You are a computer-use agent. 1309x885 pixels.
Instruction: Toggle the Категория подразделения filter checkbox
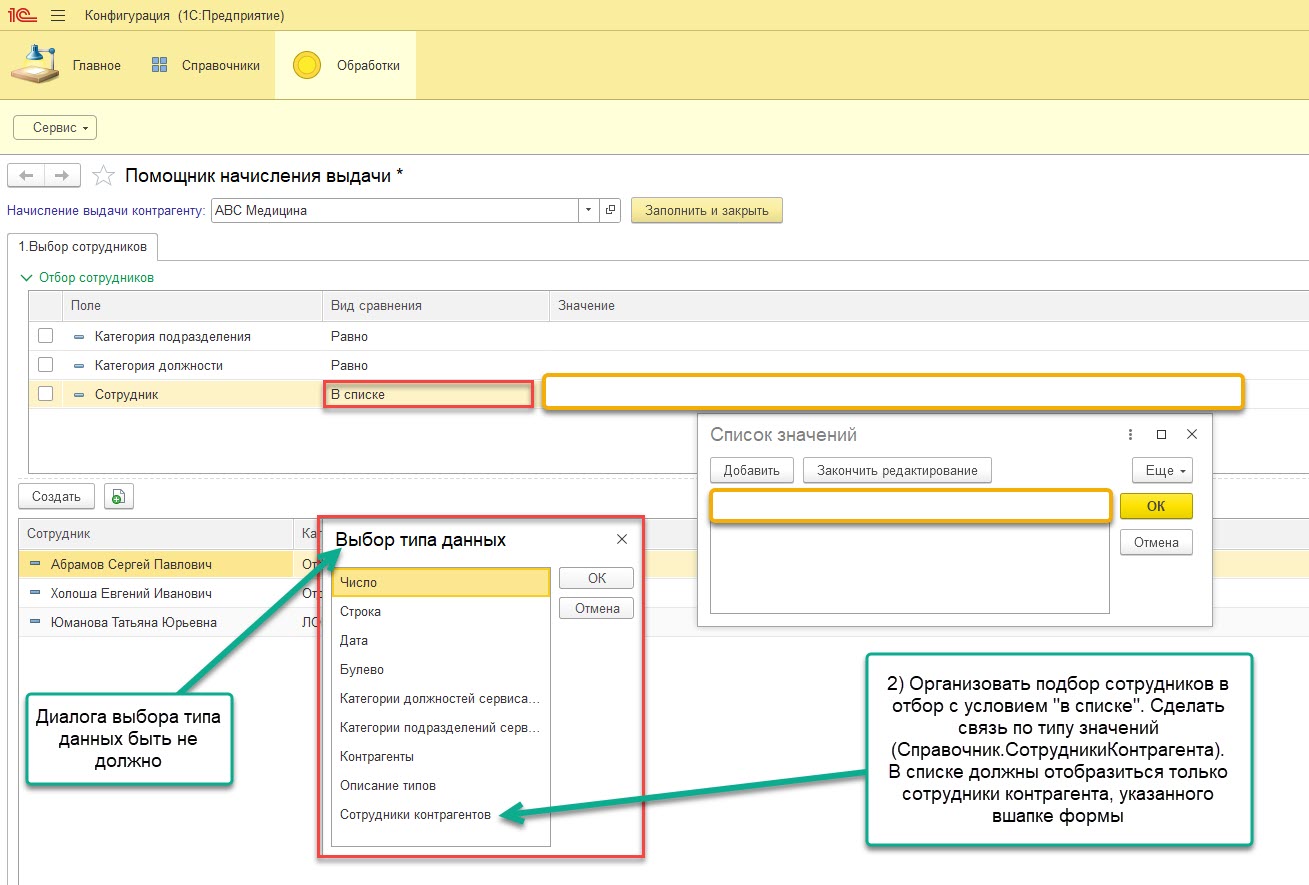(45, 336)
